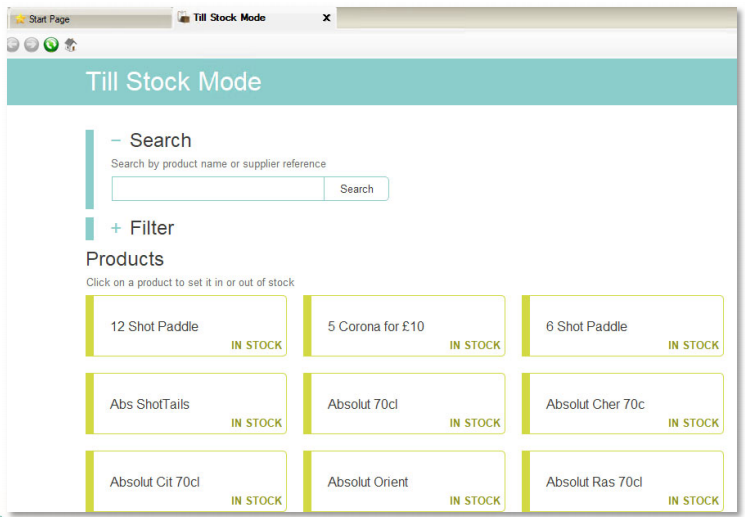745x517 pixels.
Task: Switch to the Start Page tab
Action: point(50,19)
